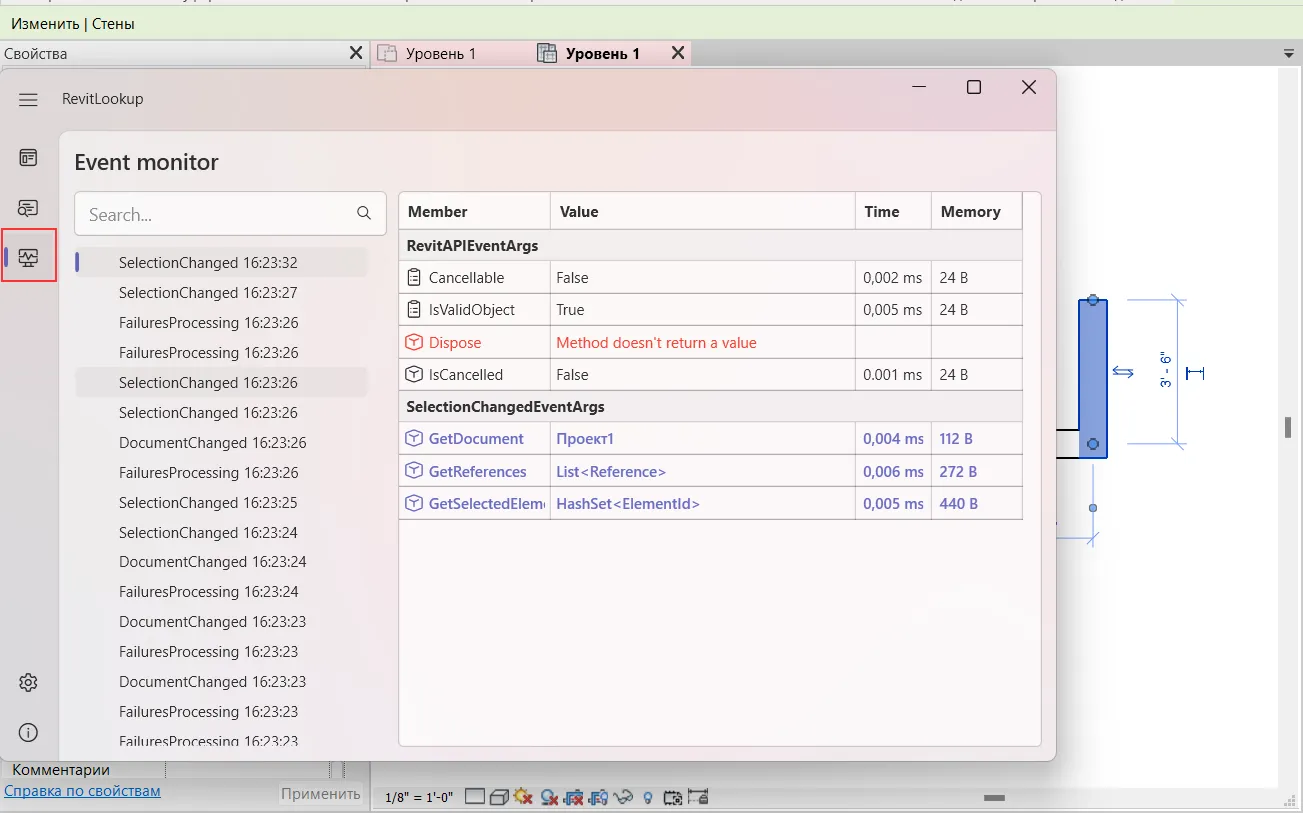Toggle Show Crop Region icon
Image resolution: width=1303 pixels, height=813 pixels.
pos(599,797)
